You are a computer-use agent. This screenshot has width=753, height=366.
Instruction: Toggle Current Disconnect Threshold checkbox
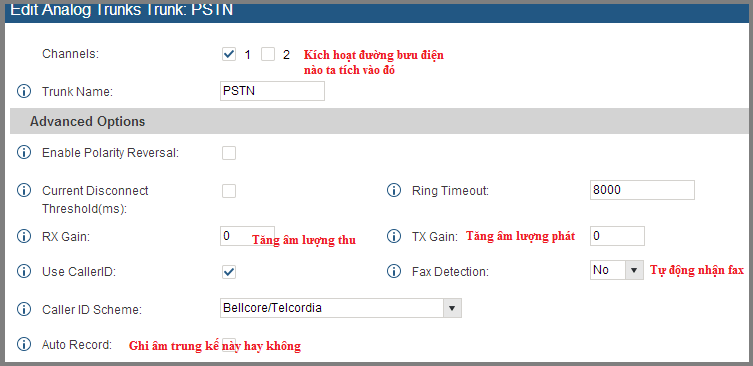click(x=229, y=191)
